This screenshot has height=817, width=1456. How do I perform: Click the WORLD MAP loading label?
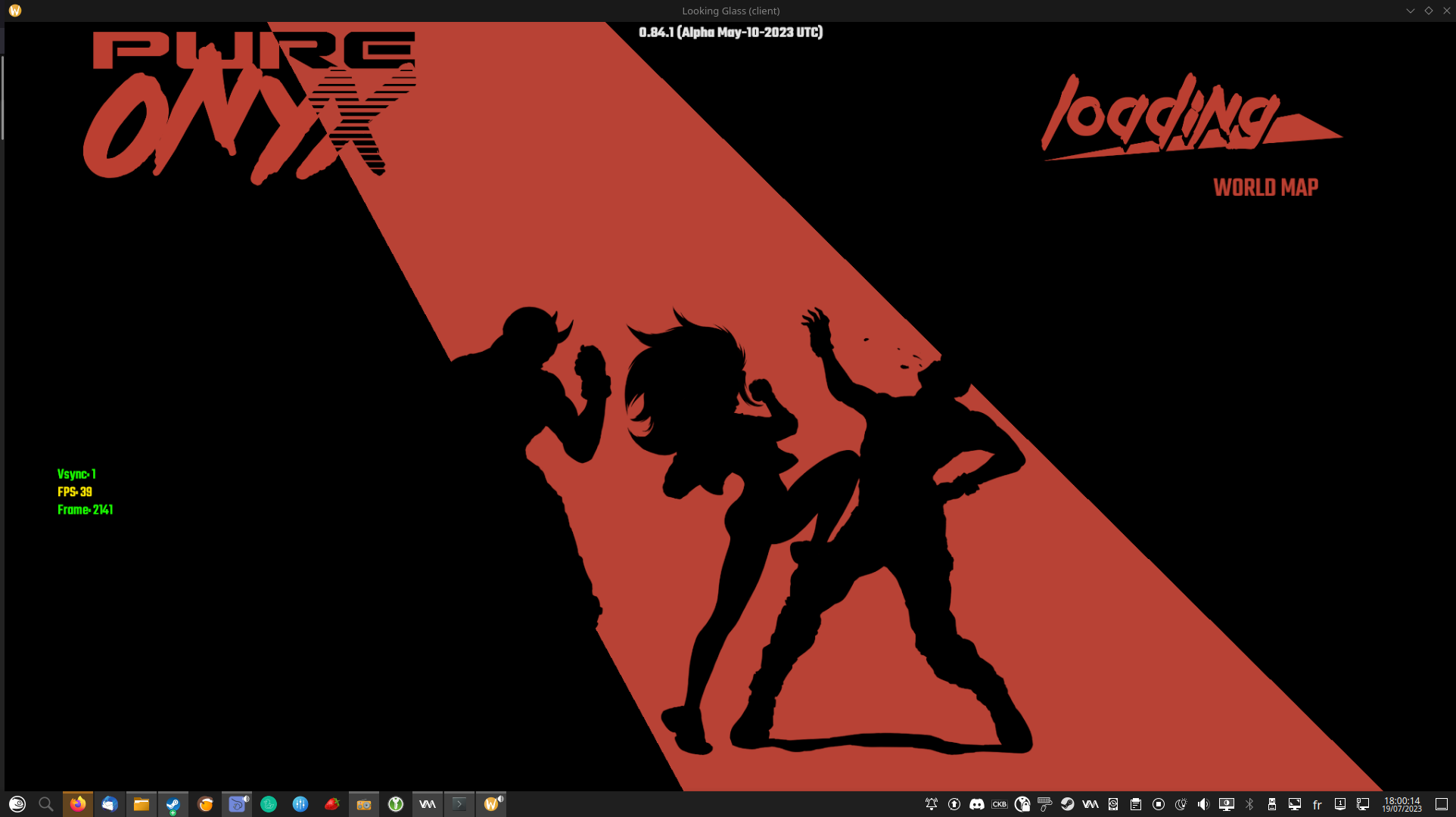tap(1265, 188)
